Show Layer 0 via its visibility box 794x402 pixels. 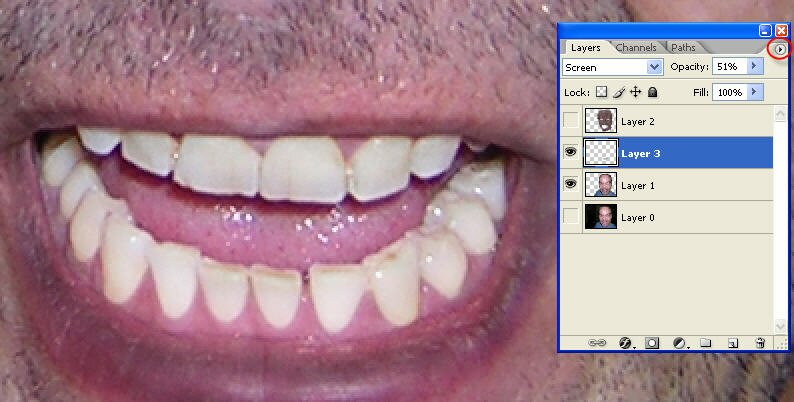[x=571, y=216]
